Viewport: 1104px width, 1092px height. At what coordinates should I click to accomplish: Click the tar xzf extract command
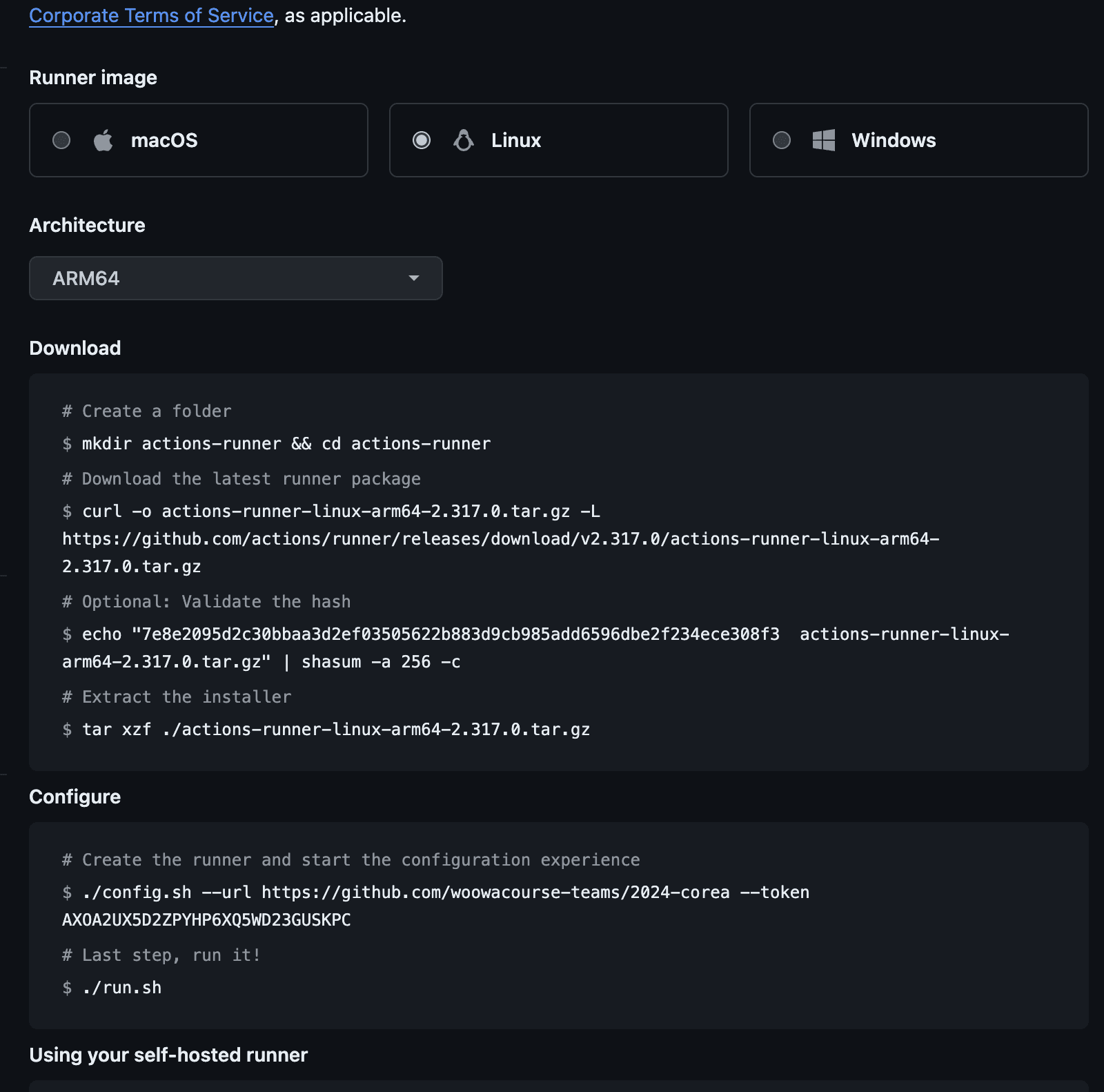click(335, 730)
